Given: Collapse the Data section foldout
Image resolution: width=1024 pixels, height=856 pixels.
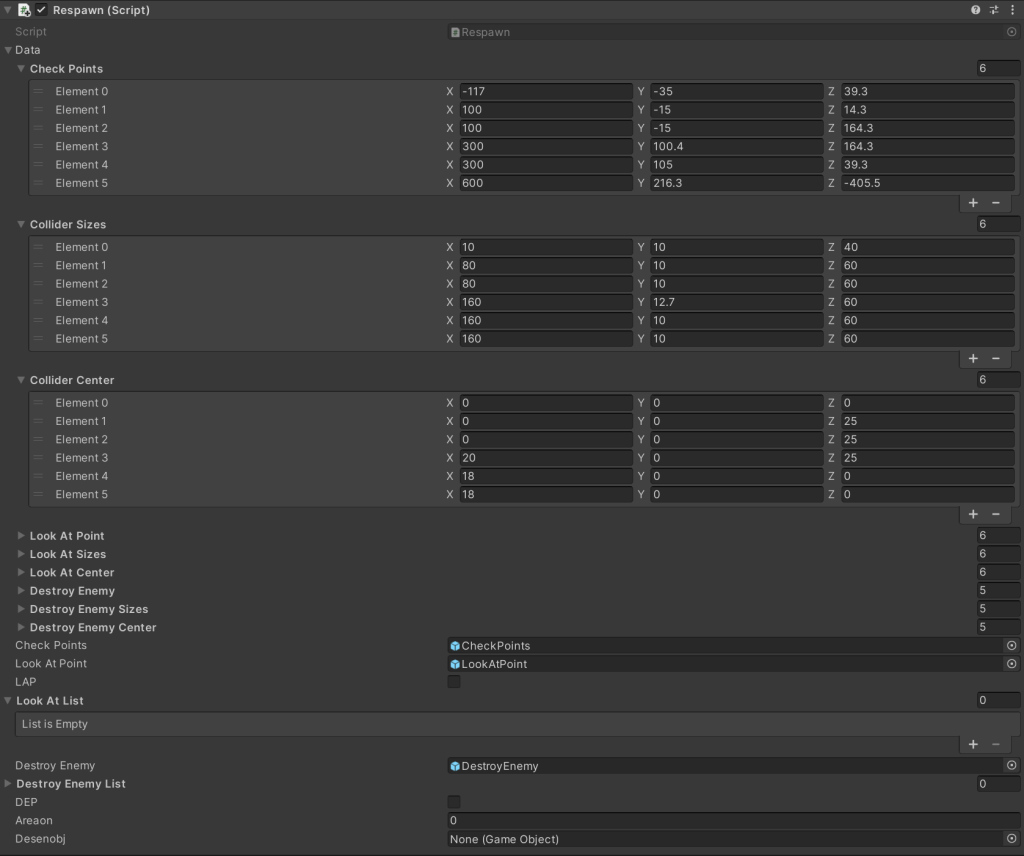Looking at the screenshot, I should click(9, 50).
